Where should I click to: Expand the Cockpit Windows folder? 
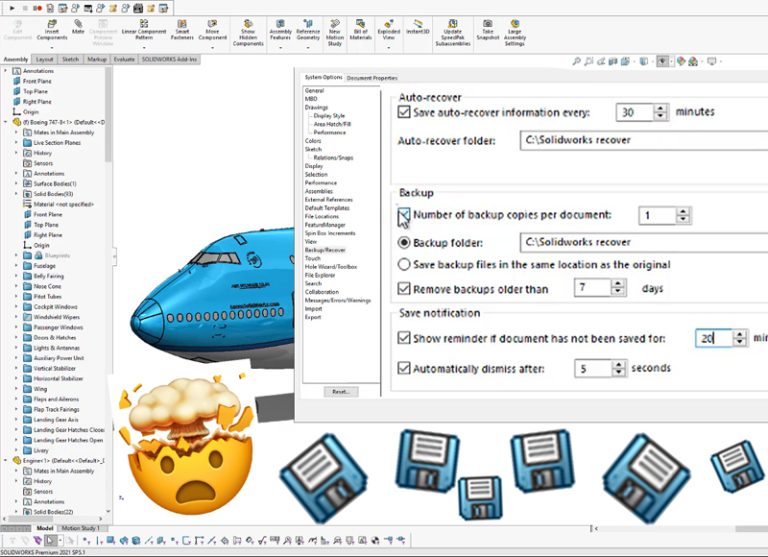tap(16, 307)
